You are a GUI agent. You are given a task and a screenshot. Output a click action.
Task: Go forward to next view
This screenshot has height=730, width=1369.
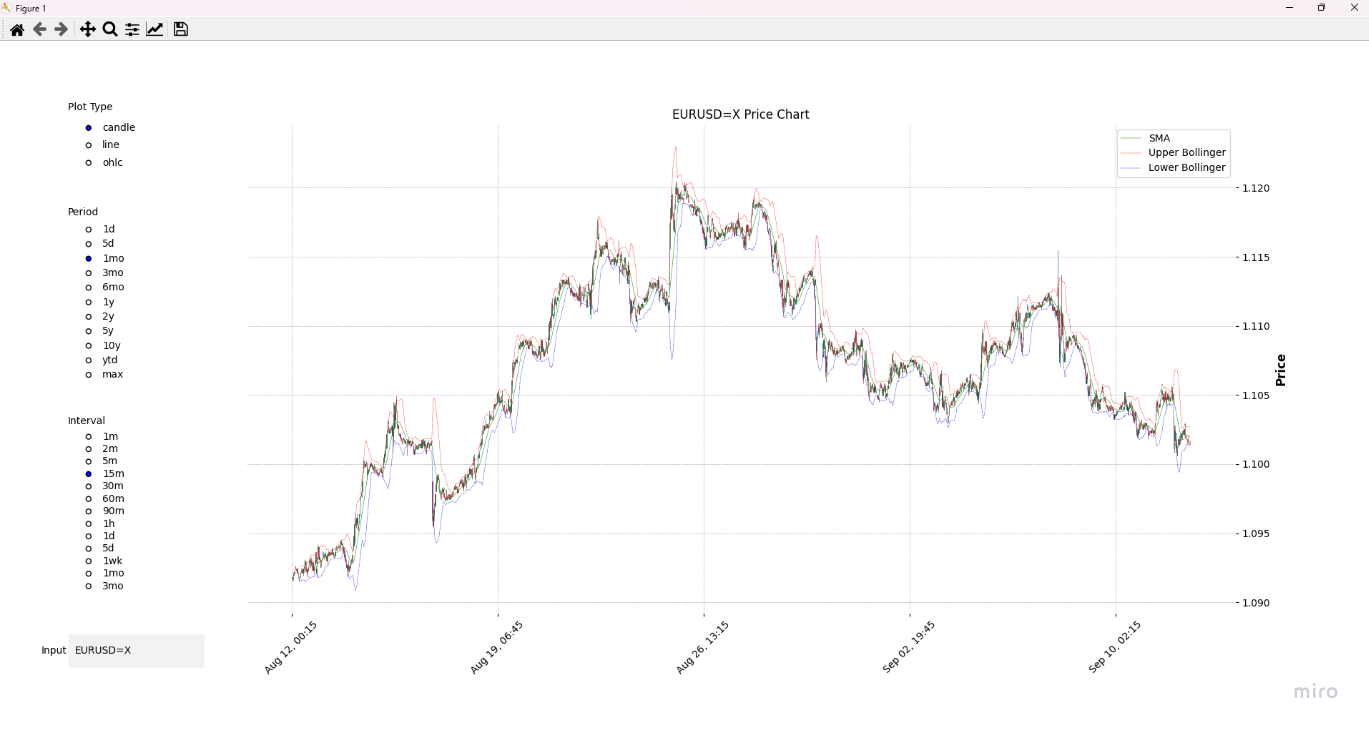60,29
